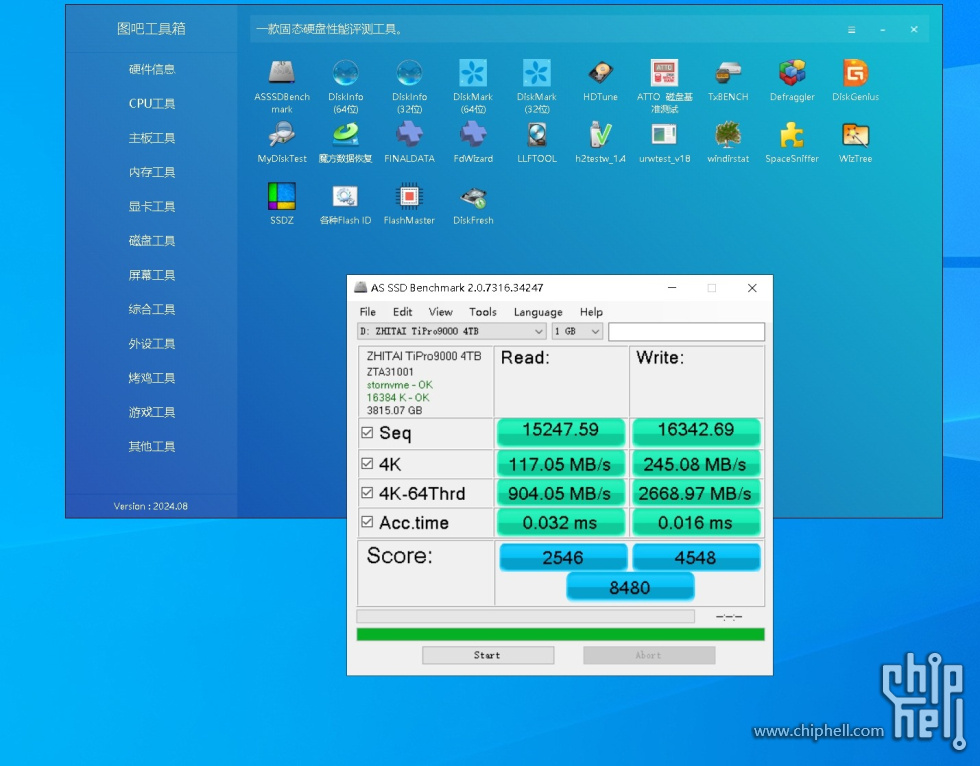Open the Edit menu in AS SSD
Screen dimensions: 980x766
[402, 312]
